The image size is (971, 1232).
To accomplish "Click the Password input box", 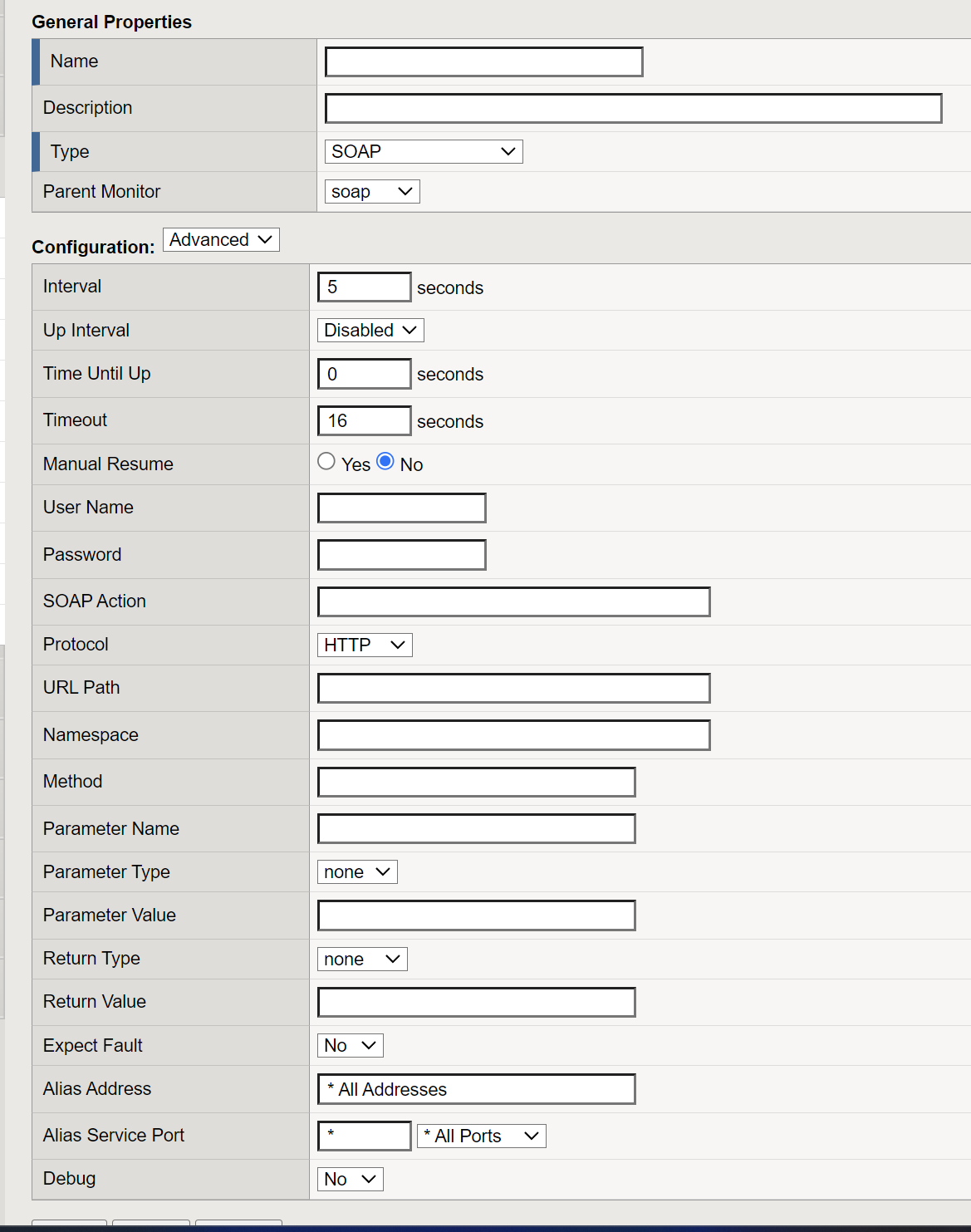I will (x=402, y=555).
